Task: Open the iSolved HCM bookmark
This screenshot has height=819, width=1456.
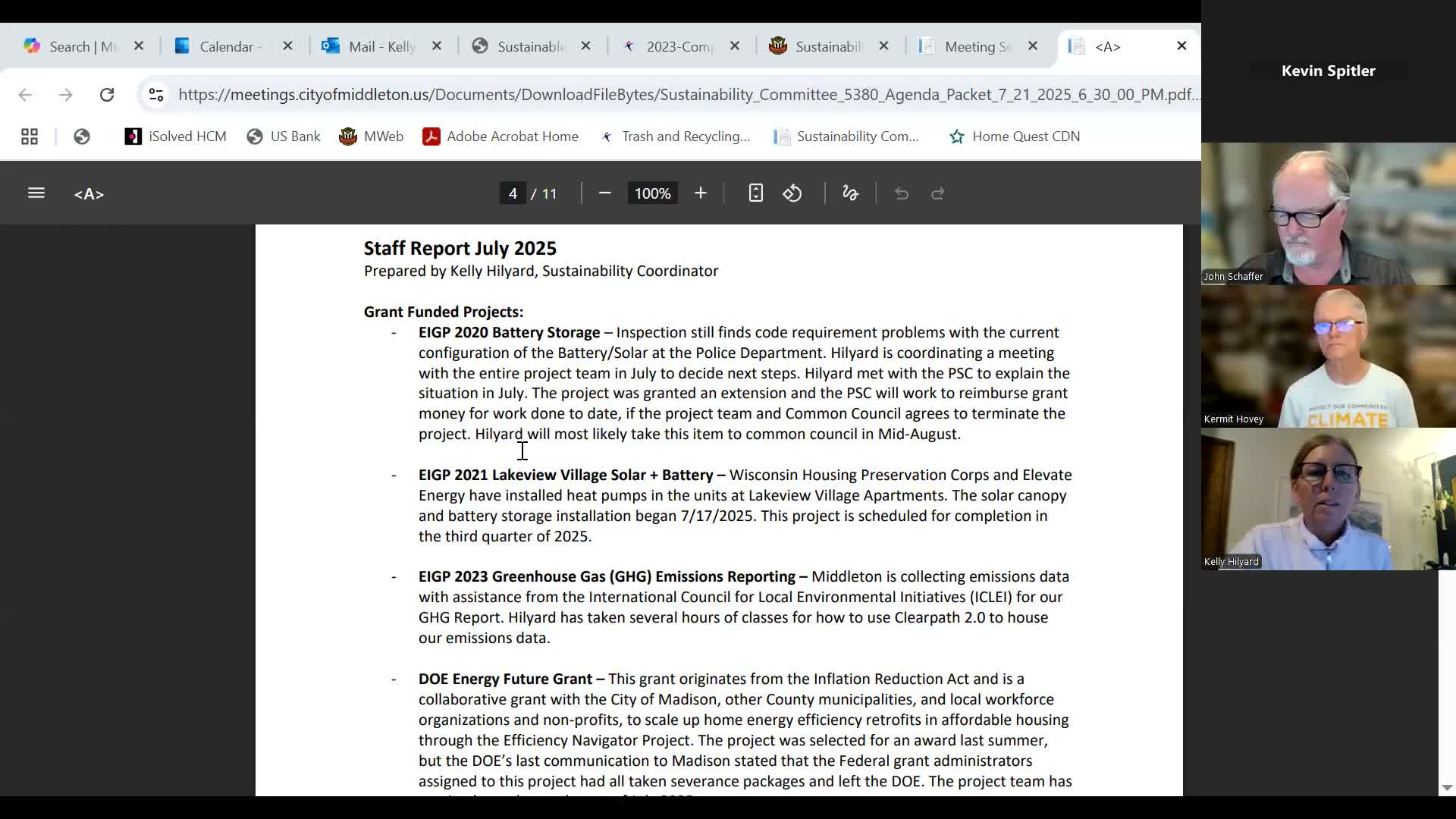Action: pyautogui.click(x=176, y=136)
